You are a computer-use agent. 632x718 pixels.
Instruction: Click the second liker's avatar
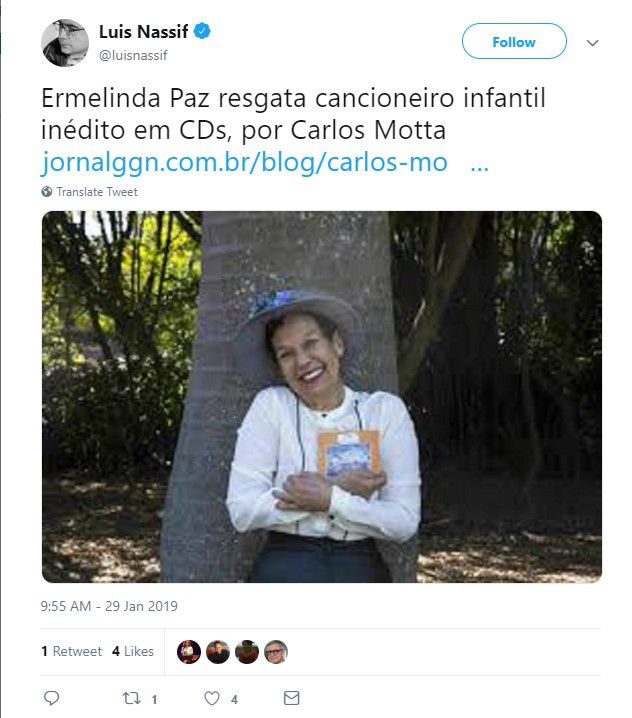[x=218, y=652]
